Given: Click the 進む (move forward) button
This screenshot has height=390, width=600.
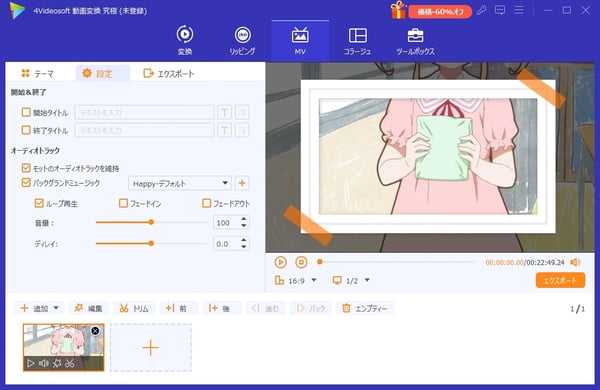Looking at the screenshot, I should pos(265,308).
